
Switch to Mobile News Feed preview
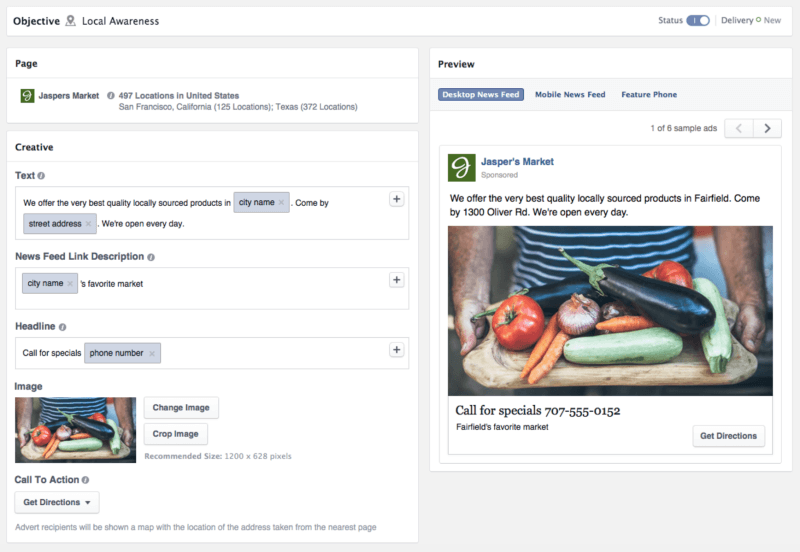(570, 95)
